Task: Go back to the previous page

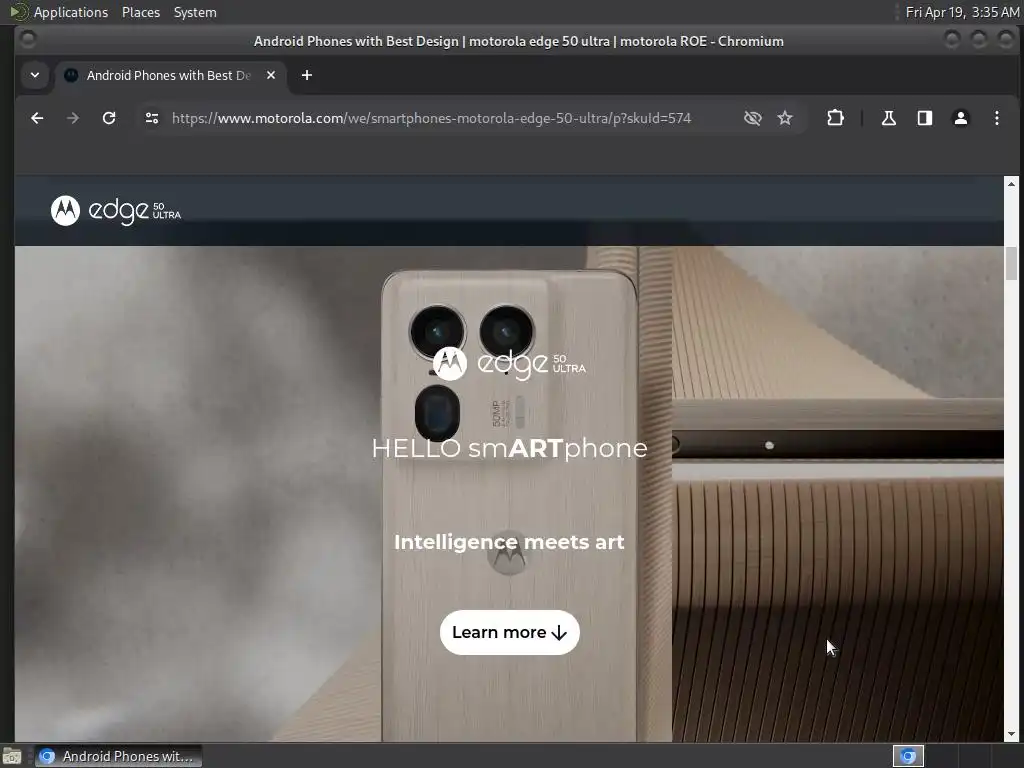Action: (x=37, y=118)
